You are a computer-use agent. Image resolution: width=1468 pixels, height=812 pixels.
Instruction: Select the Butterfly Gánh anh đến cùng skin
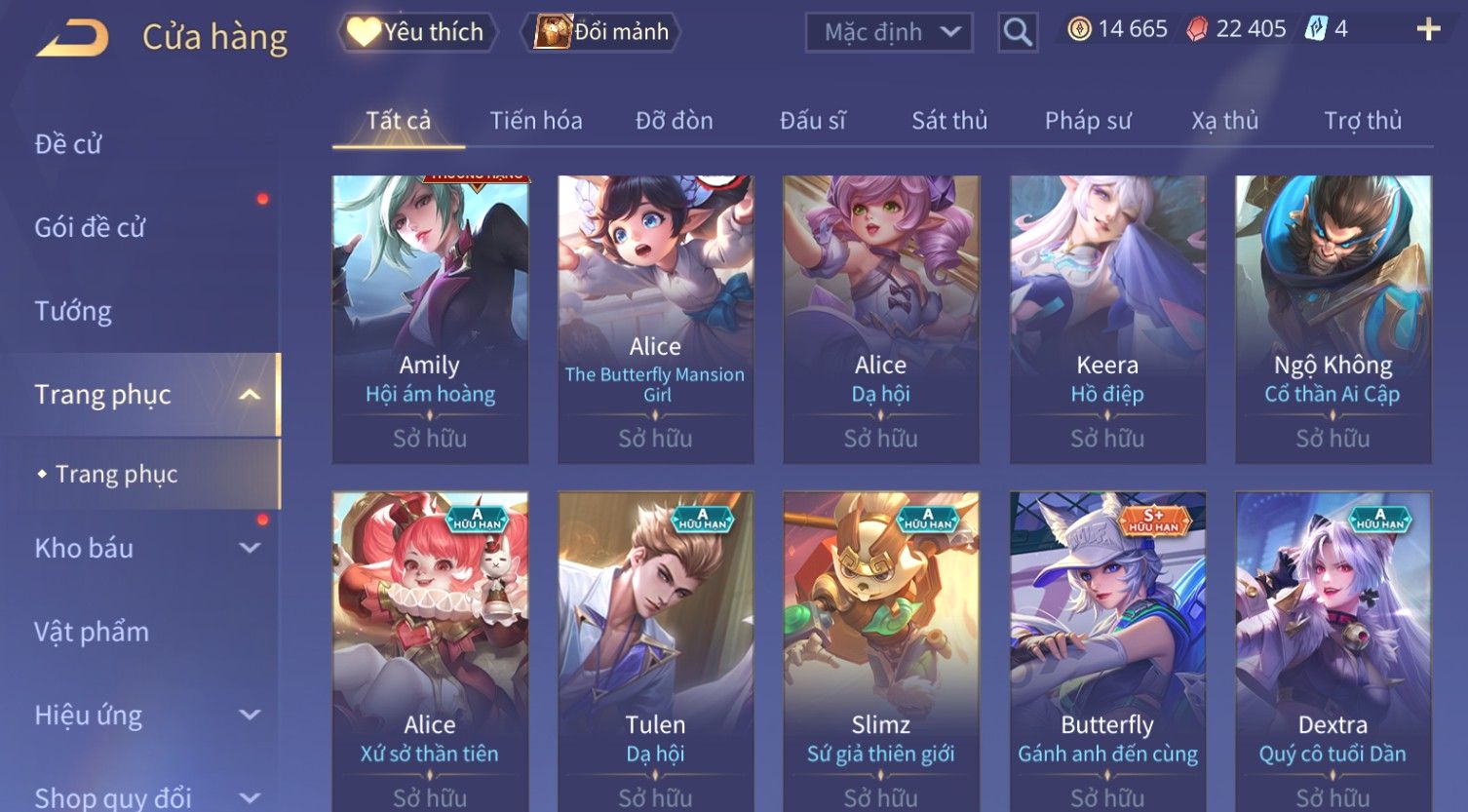tap(1107, 651)
